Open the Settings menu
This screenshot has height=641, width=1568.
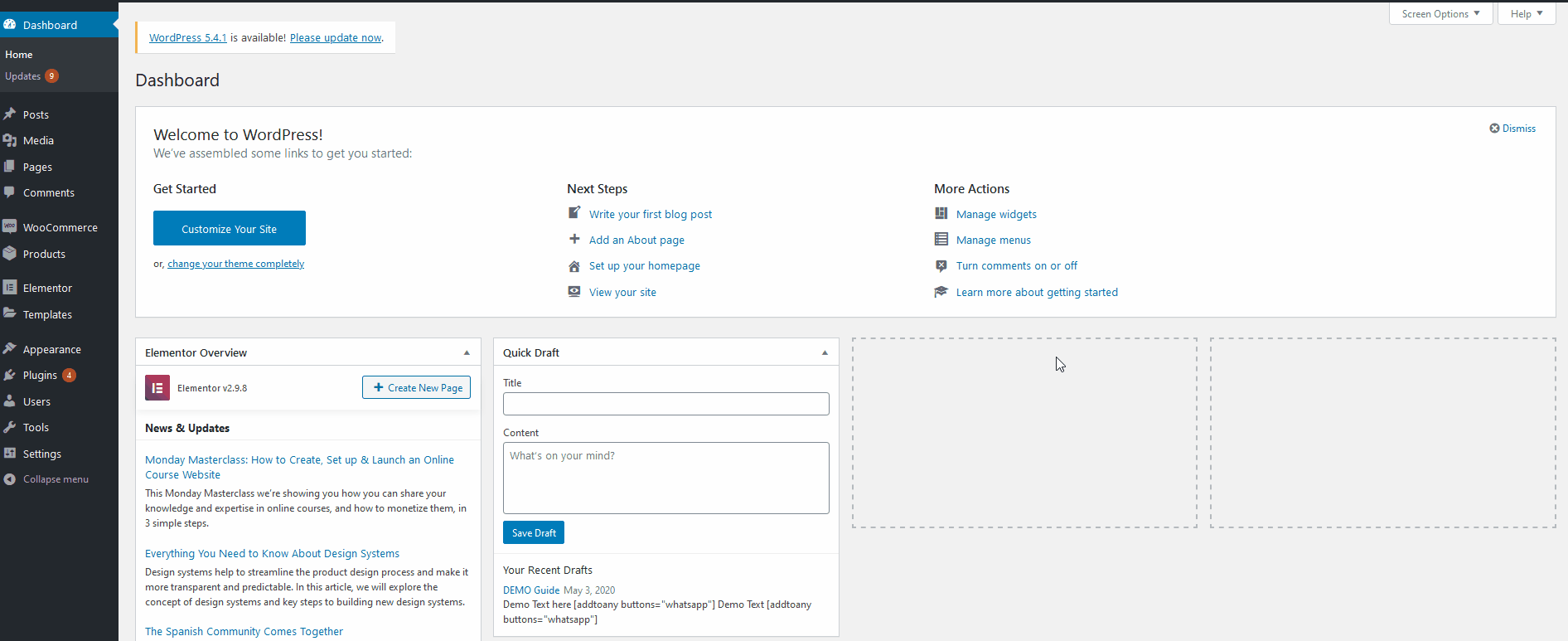(42, 454)
